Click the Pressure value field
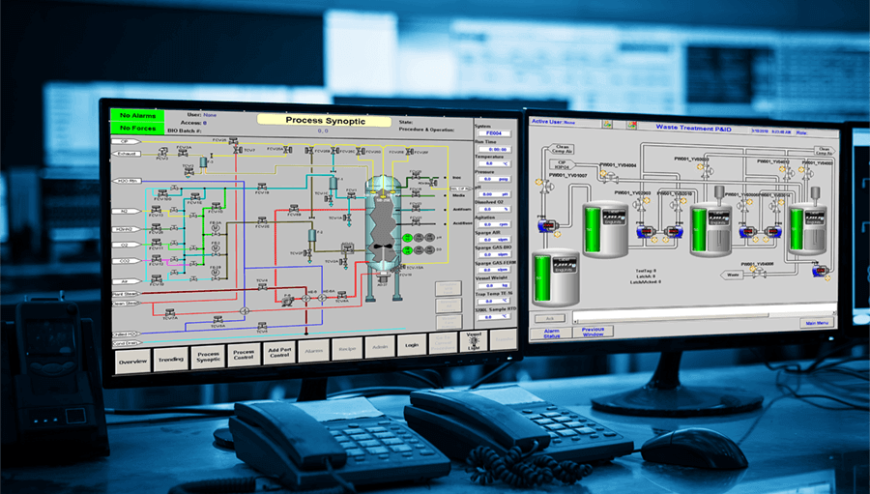 tap(494, 179)
